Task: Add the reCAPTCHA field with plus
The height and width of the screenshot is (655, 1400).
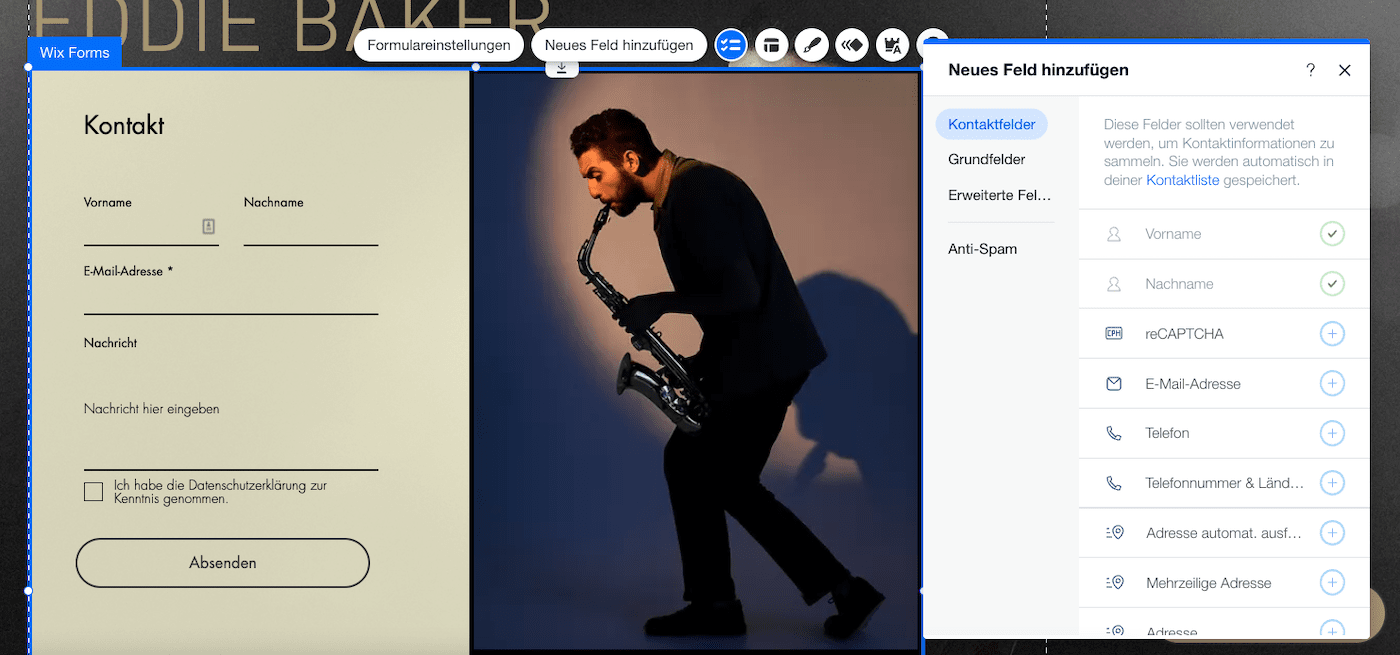Action: 1332,334
